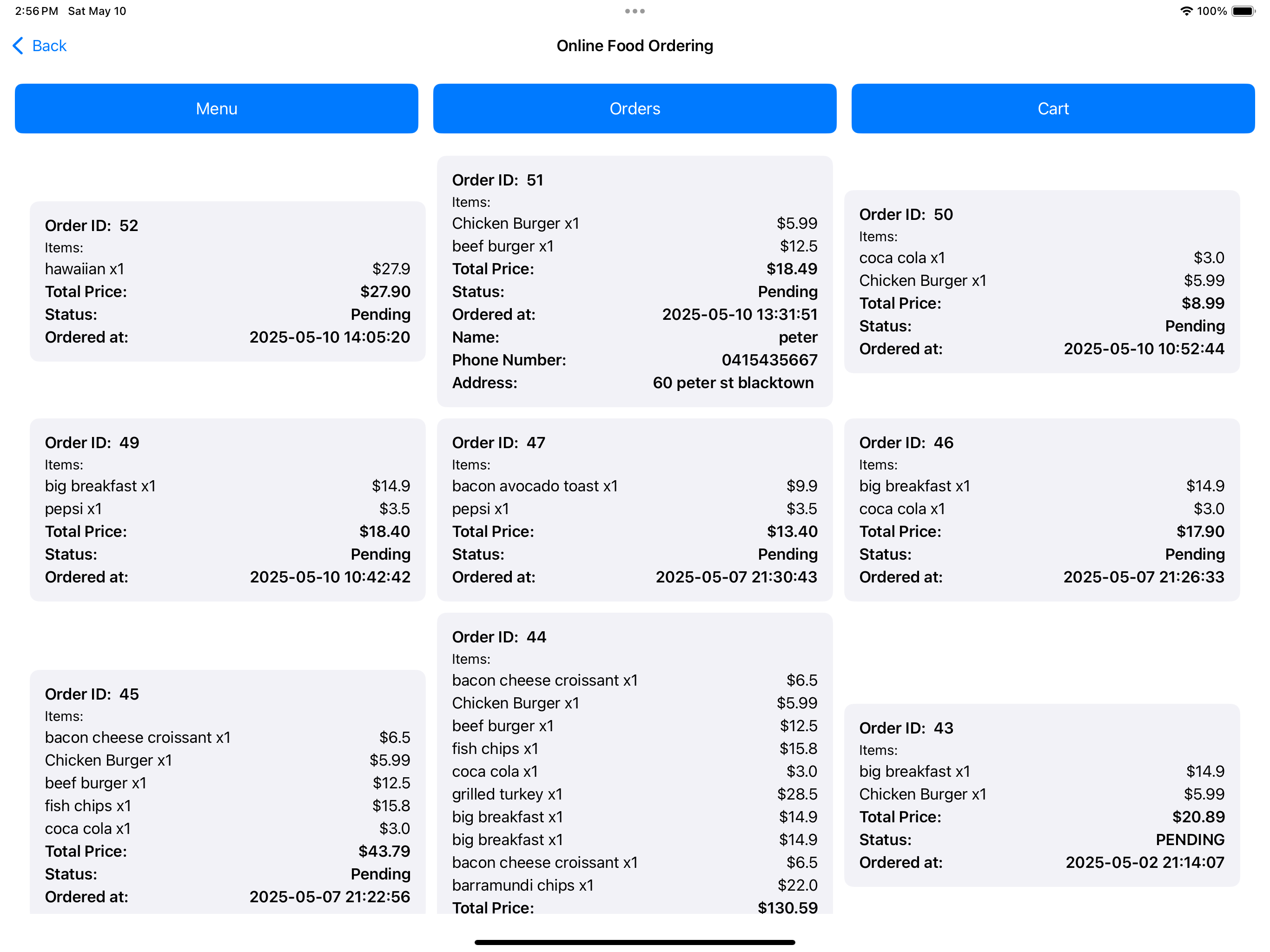Select Order ID 52 heading
The height and width of the screenshot is (952, 1270).
click(92, 225)
